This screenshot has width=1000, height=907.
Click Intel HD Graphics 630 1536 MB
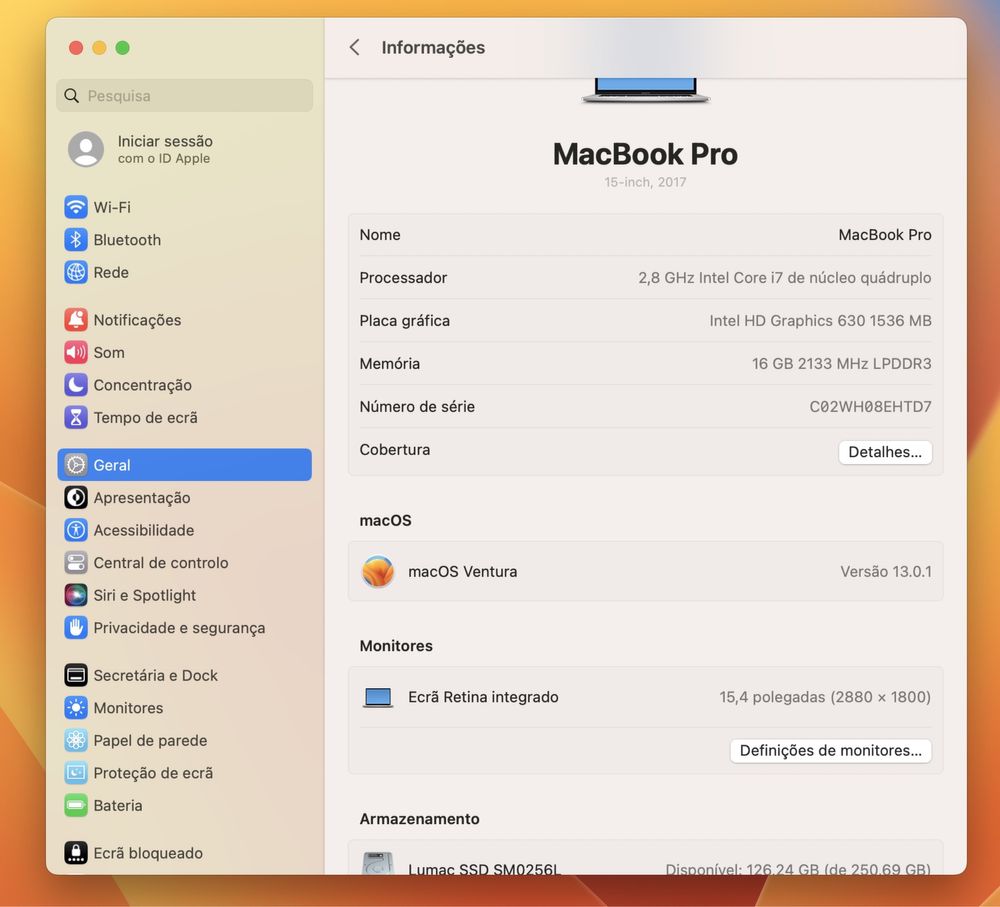[x=820, y=320]
